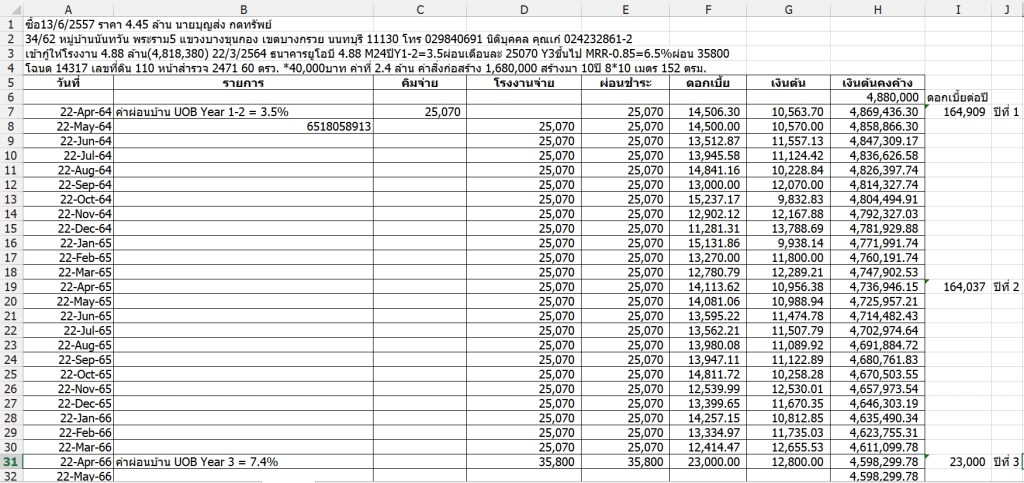This screenshot has width=1024, height=483.
Task: Click the principal cell 12,800.00
Action: tap(788, 461)
